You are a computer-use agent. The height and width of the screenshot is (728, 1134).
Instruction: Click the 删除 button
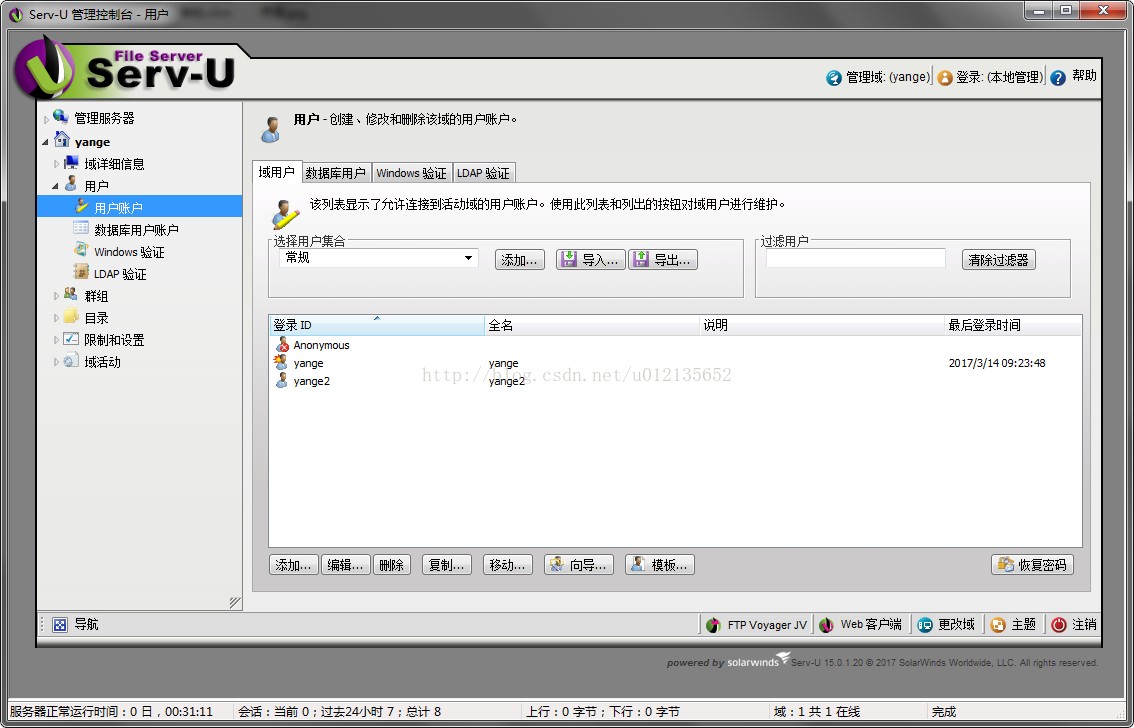point(391,565)
